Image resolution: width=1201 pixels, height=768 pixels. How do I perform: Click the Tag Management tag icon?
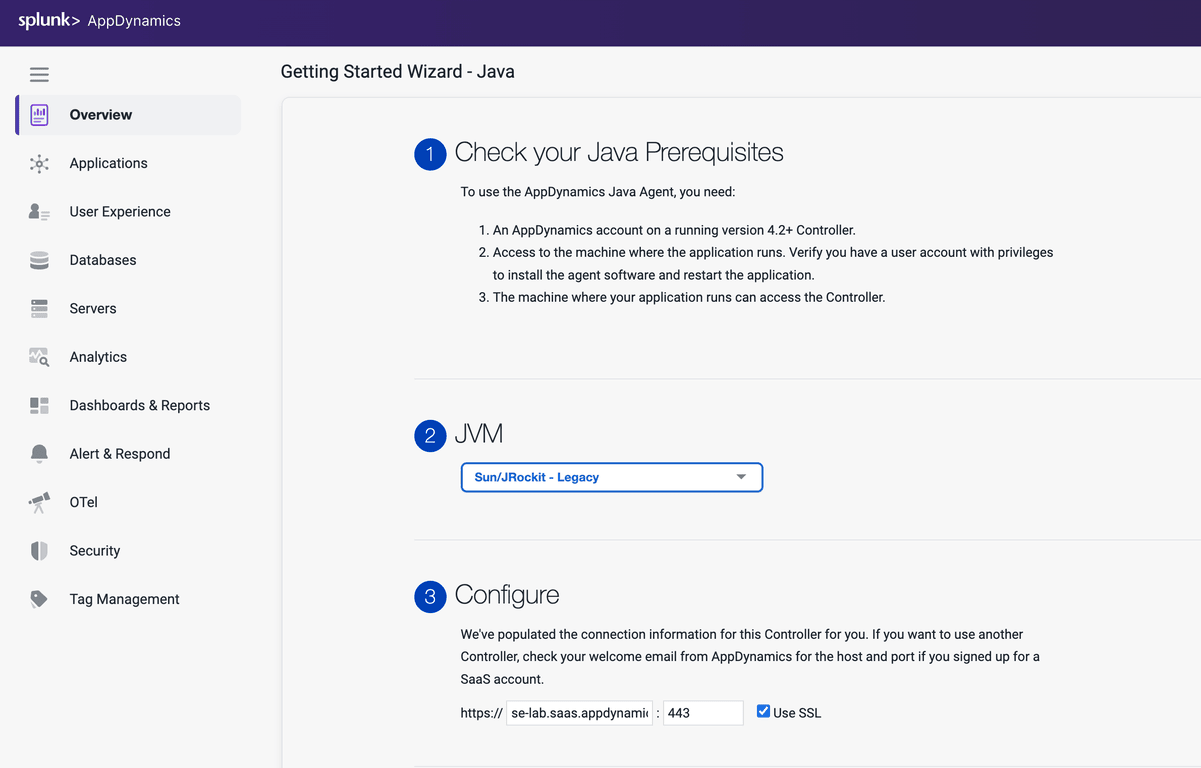[x=39, y=600]
